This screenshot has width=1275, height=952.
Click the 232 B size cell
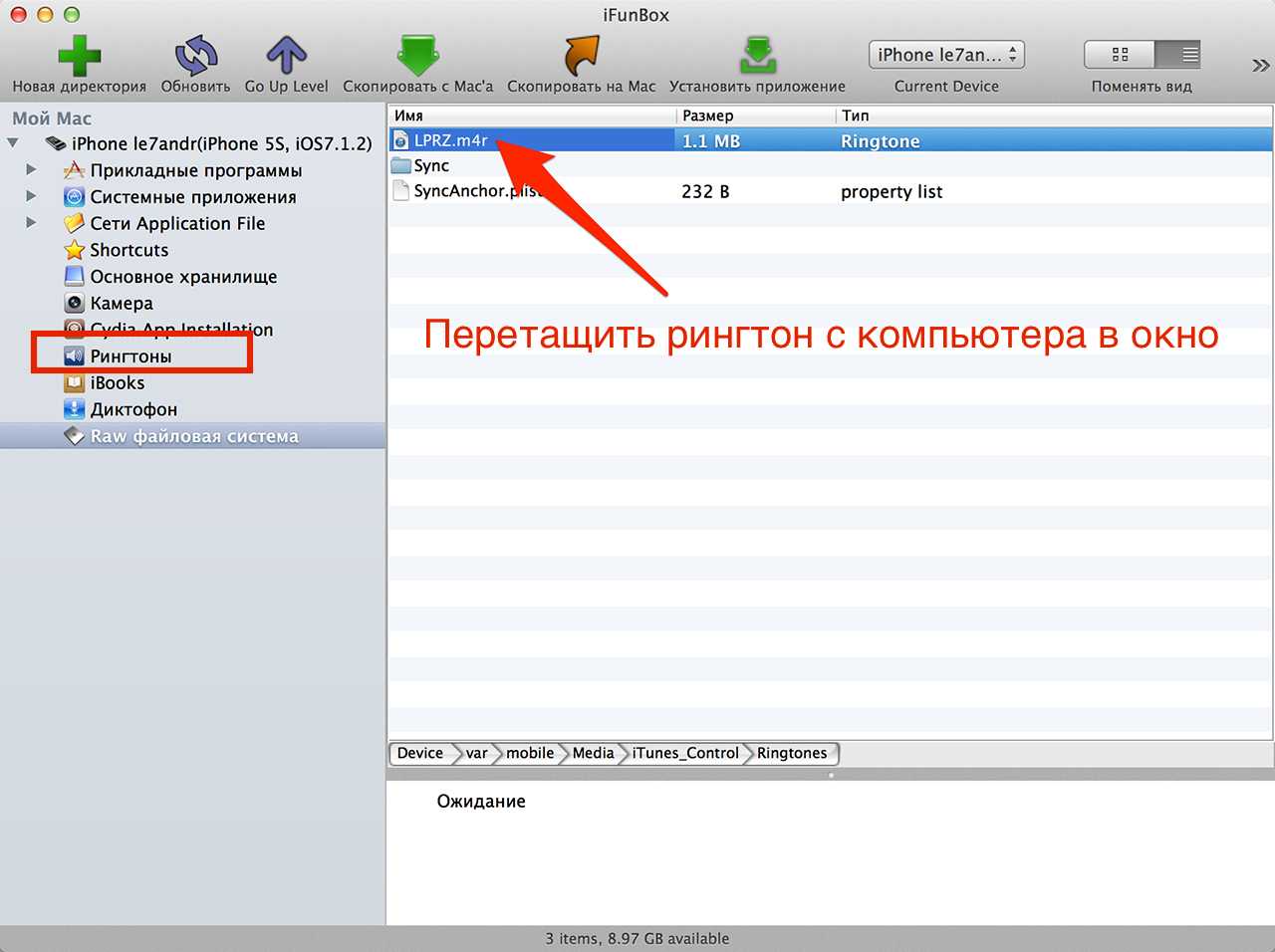[705, 191]
